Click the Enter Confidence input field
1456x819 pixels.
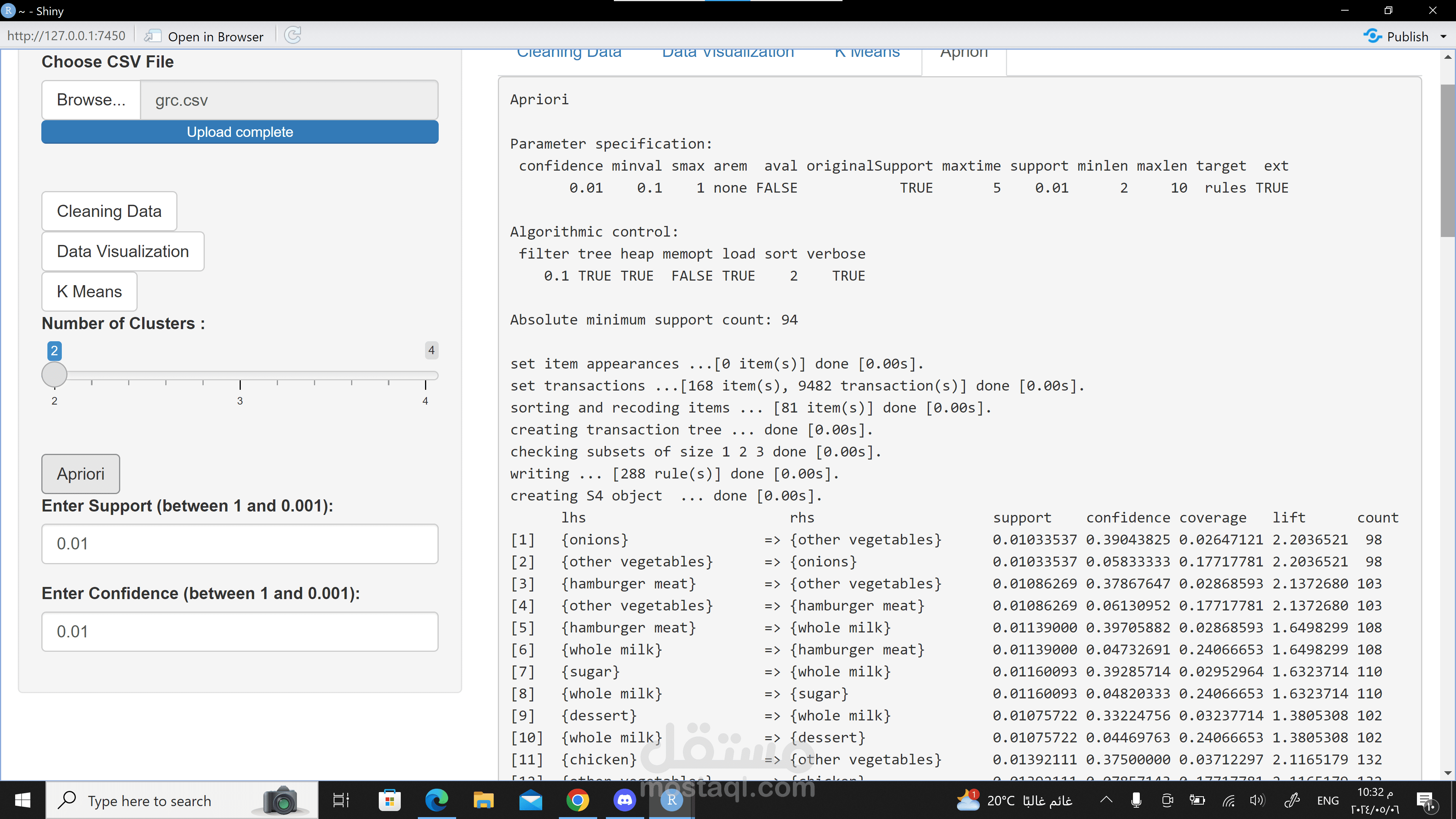pyautogui.click(x=240, y=631)
